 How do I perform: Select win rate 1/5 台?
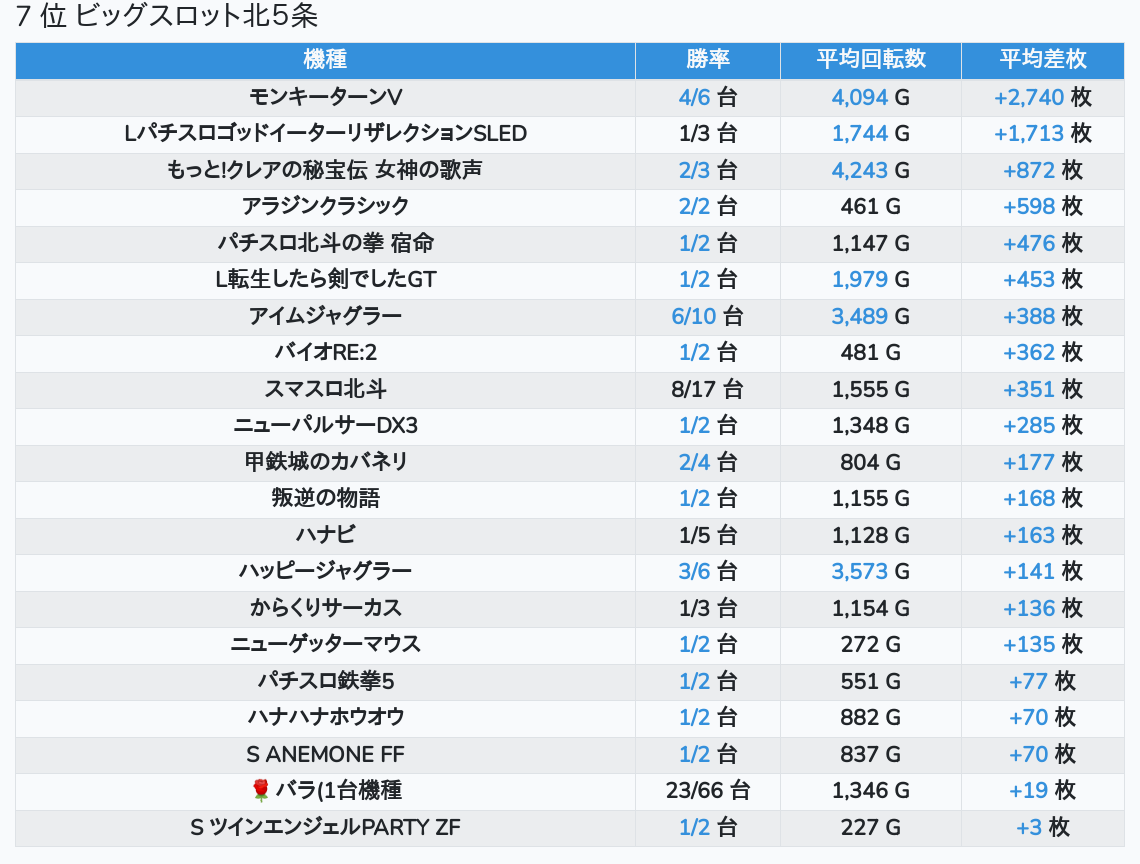(707, 535)
